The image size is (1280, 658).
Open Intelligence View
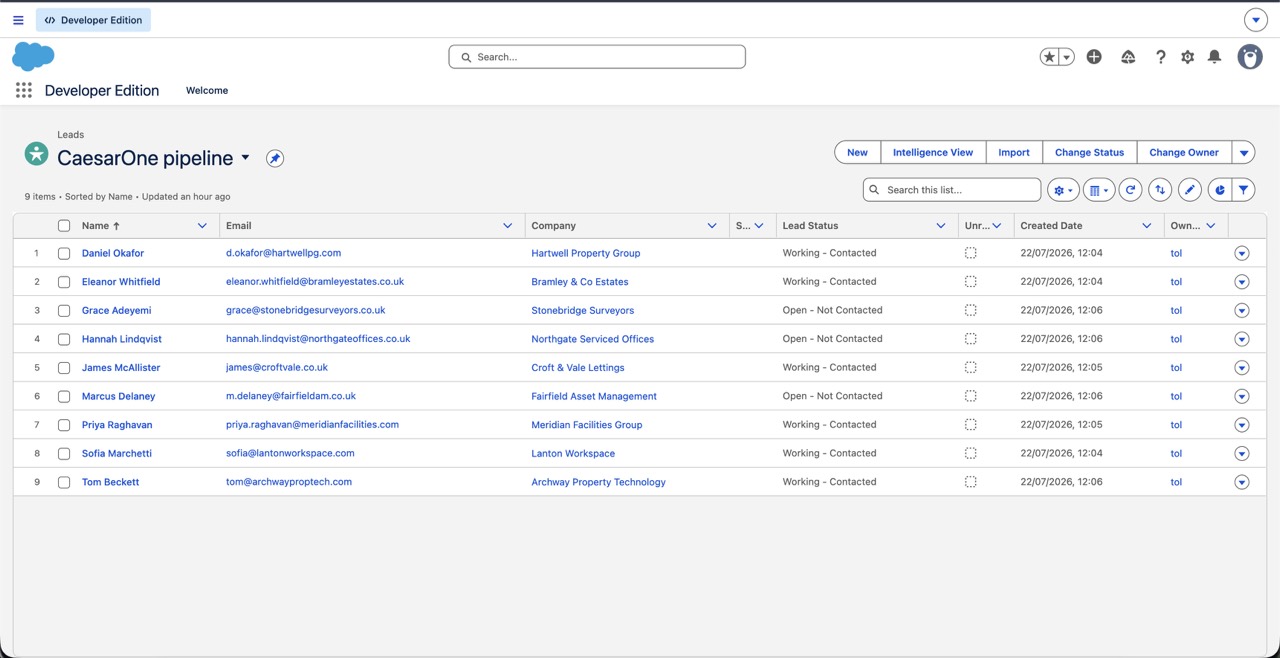pos(933,153)
